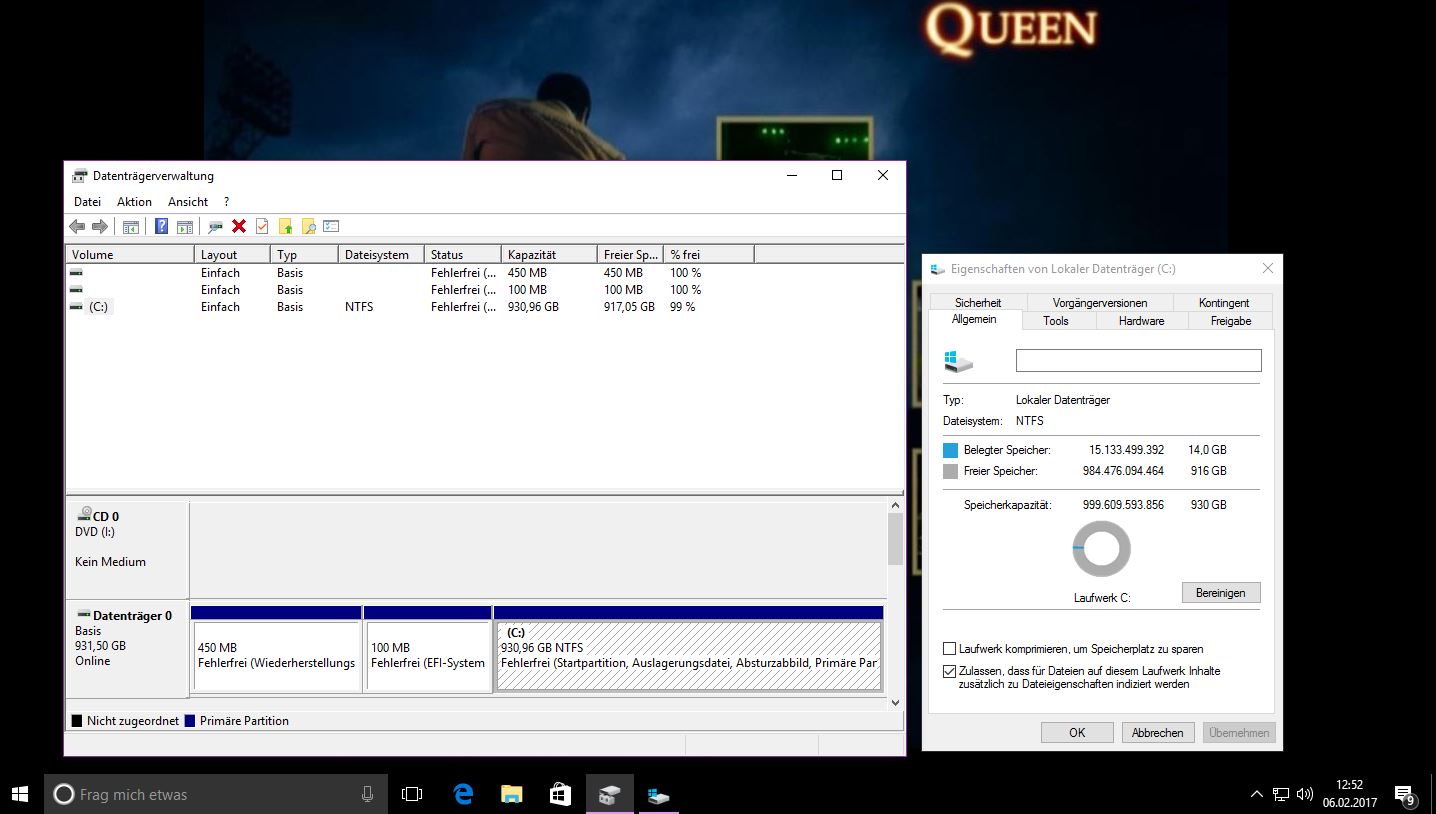This screenshot has height=814, width=1436.
Task: Click the Status column header
Action: click(463, 254)
